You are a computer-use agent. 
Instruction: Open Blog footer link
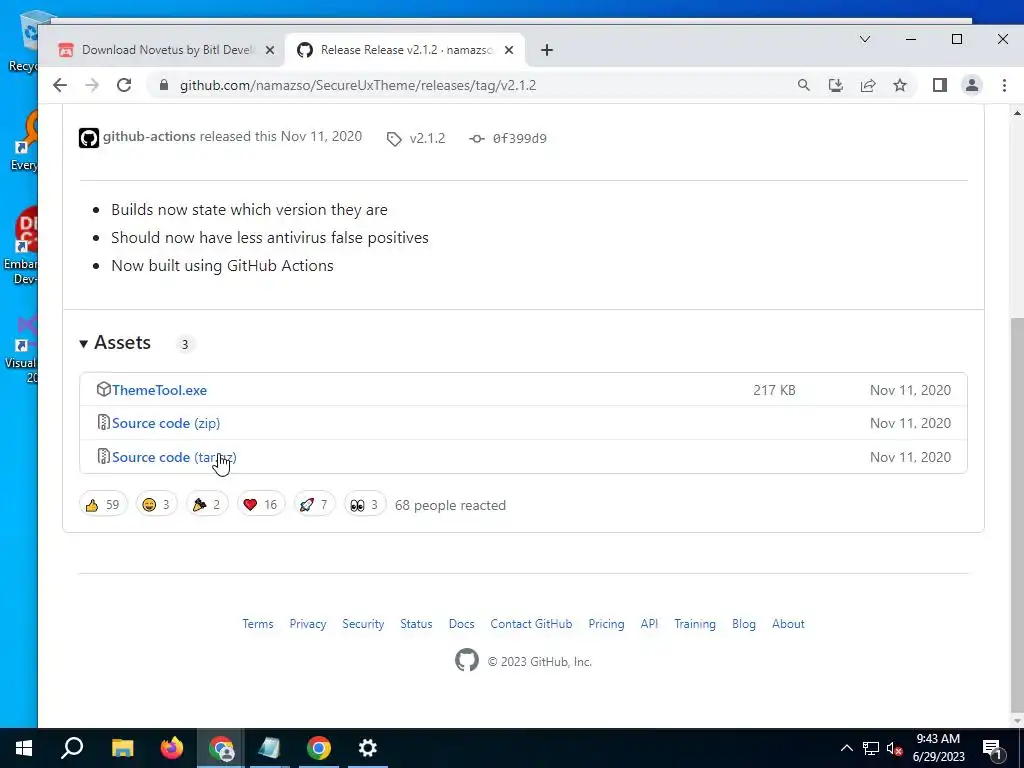pos(744,624)
